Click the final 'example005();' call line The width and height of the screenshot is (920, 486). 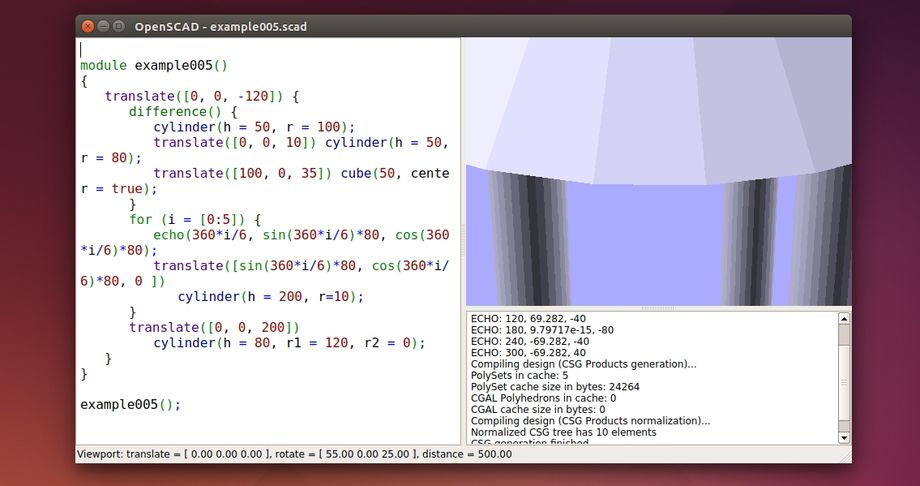pos(130,405)
